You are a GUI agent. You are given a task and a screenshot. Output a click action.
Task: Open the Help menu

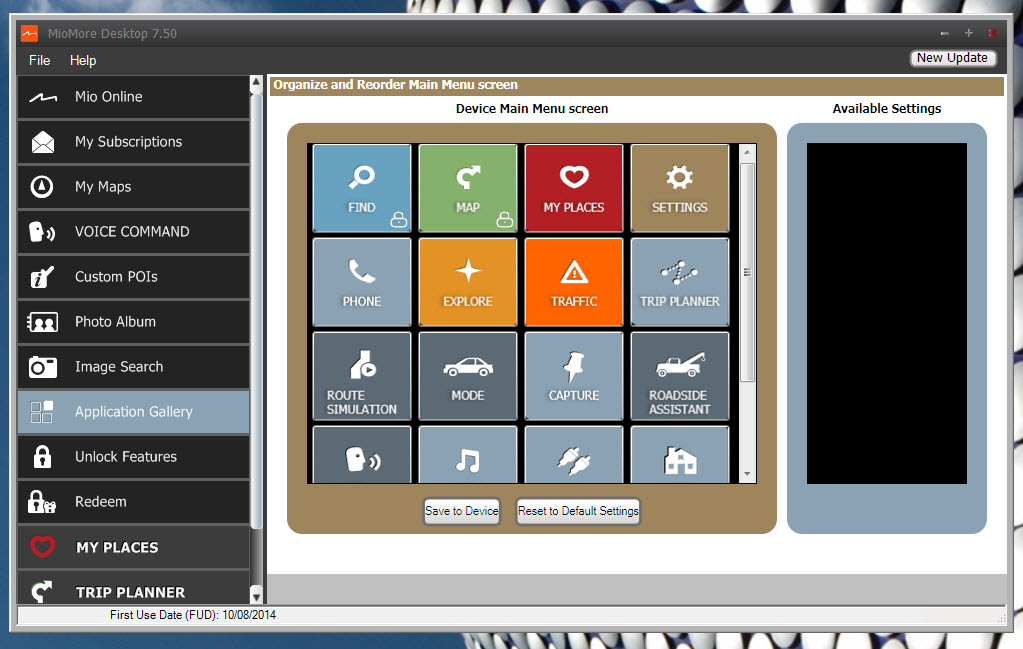pyautogui.click(x=83, y=61)
